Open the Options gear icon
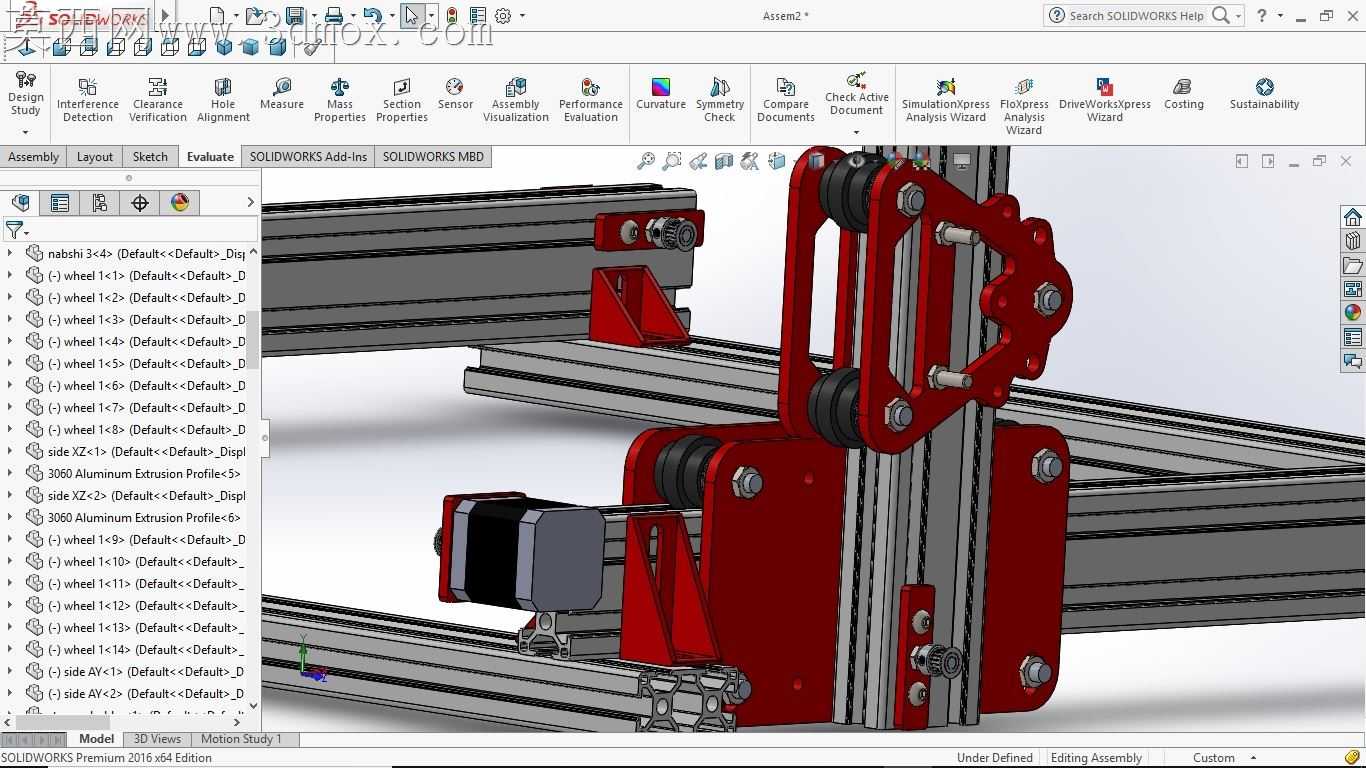Screen dimensions: 1366x768 click(503, 16)
